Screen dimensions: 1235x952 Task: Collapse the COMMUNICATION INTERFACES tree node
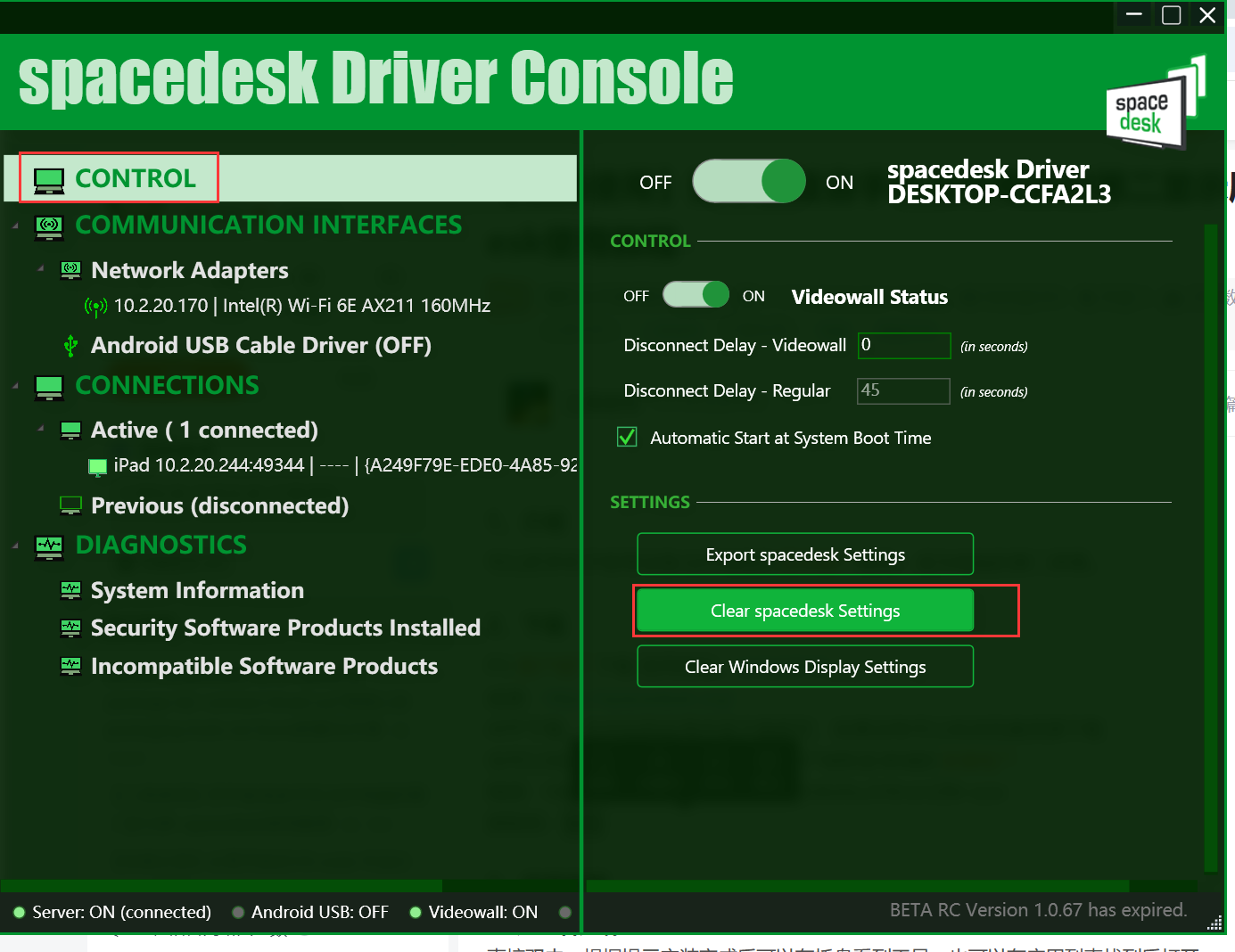(x=15, y=226)
